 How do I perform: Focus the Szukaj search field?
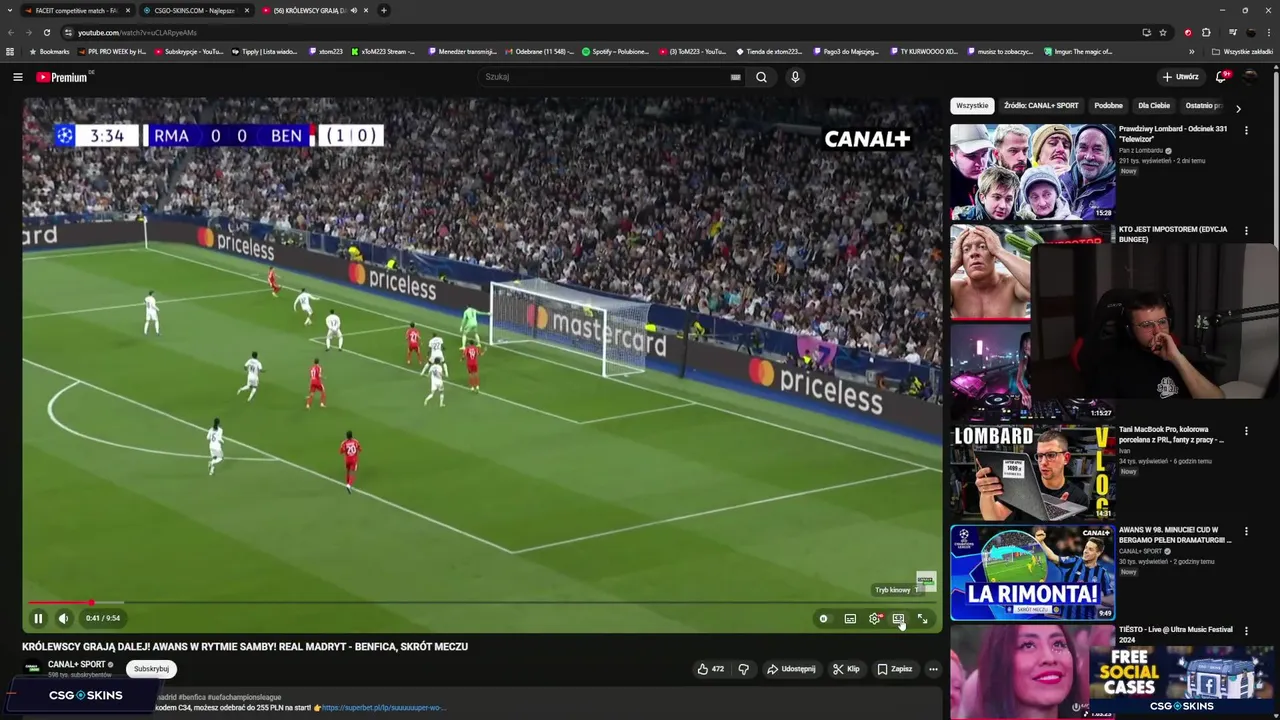coord(605,77)
